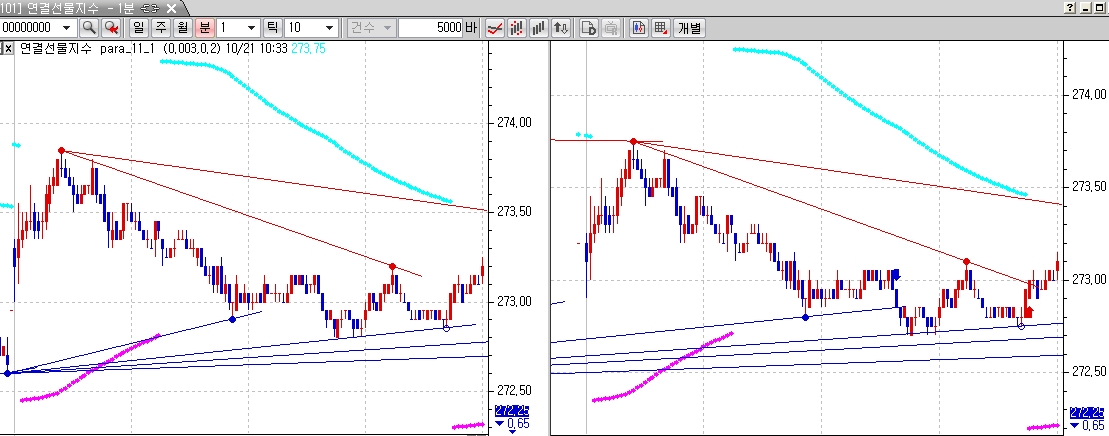Click the grid table icon with red arrow

coord(661,28)
